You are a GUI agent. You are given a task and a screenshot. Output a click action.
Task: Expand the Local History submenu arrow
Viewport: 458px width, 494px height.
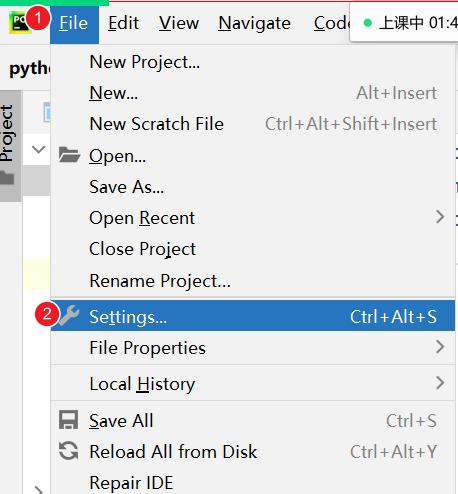pos(440,383)
